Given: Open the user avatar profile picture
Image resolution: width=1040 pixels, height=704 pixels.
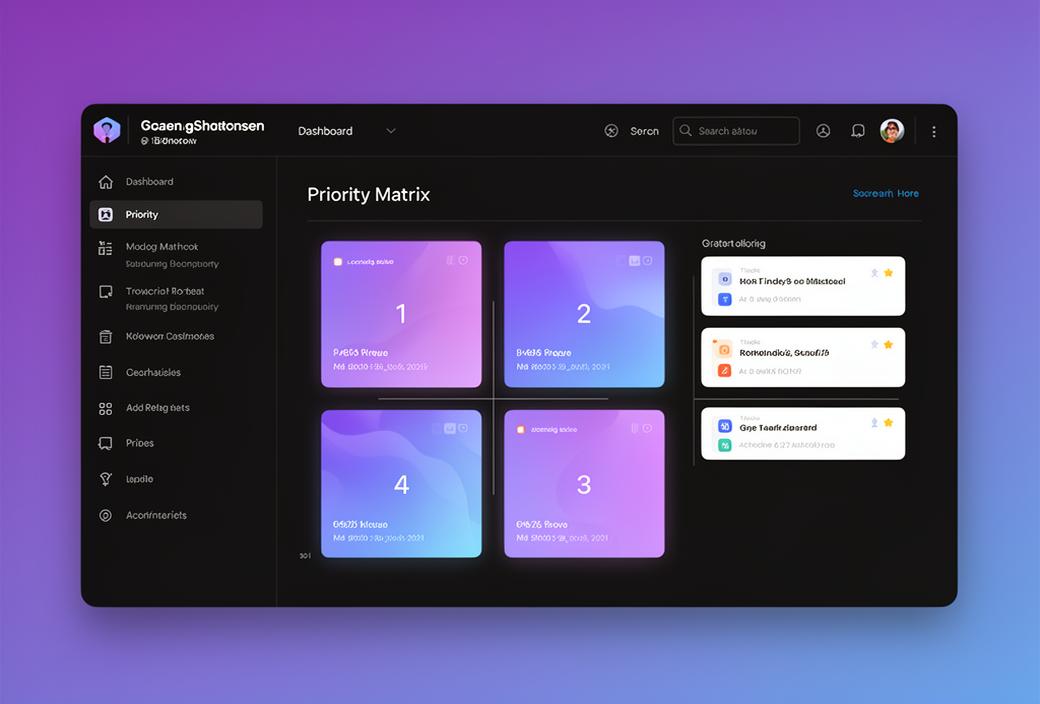Looking at the screenshot, I should click(x=891, y=131).
